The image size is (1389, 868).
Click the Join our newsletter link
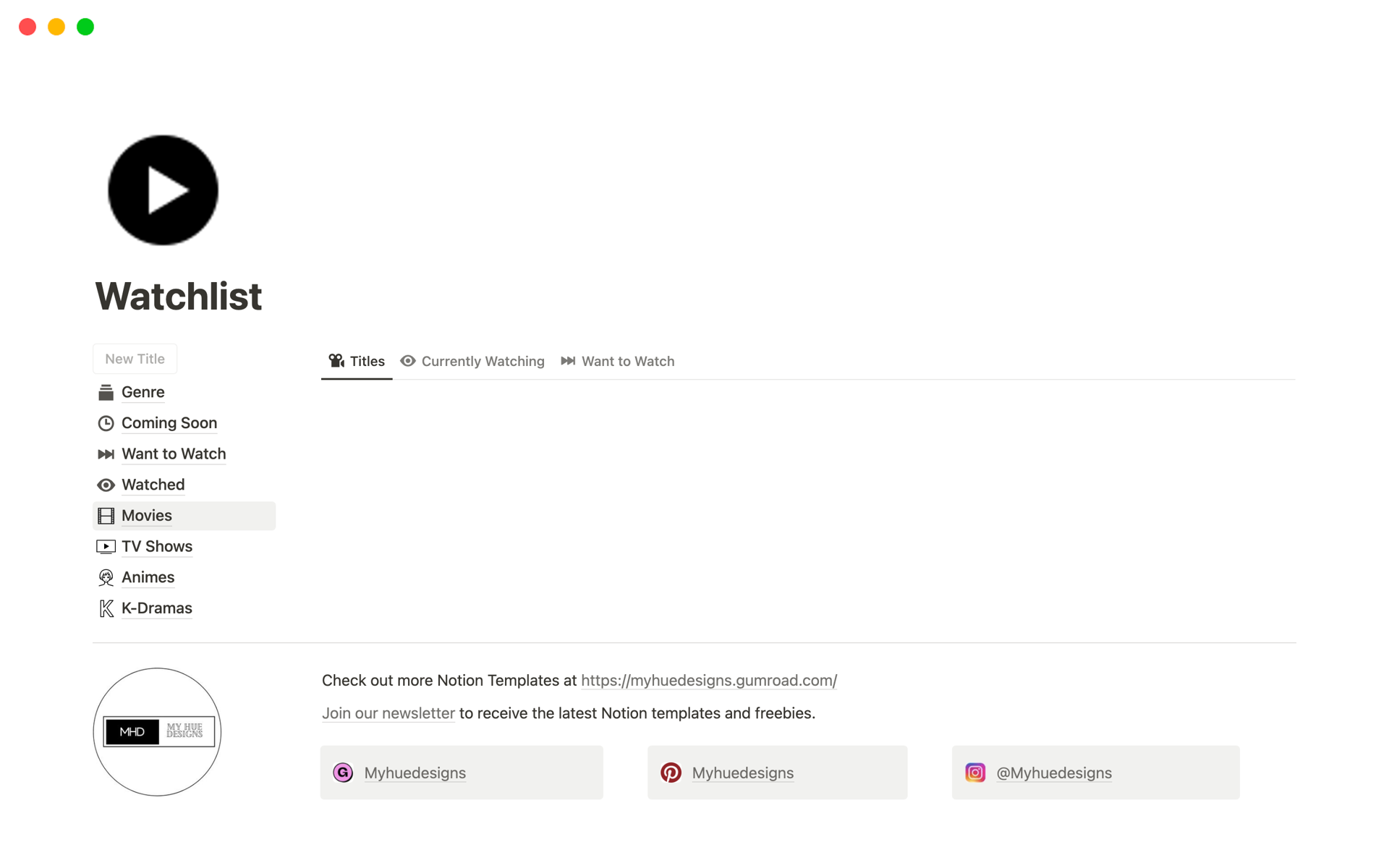pos(388,712)
